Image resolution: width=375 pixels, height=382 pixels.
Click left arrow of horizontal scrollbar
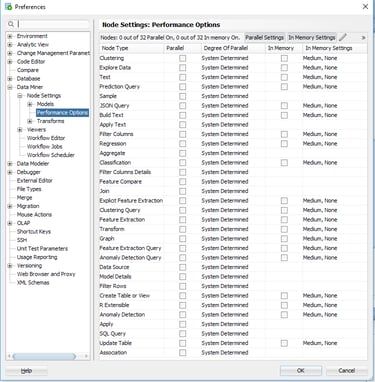9,356
